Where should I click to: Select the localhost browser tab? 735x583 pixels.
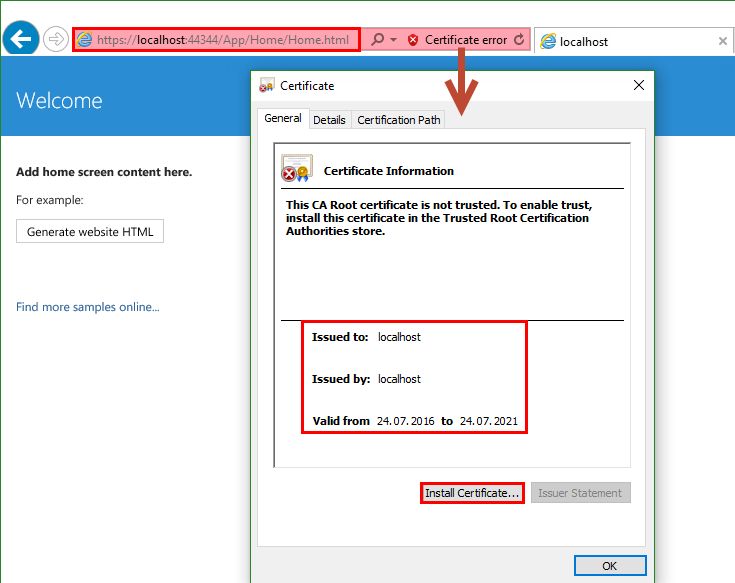click(620, 41)
